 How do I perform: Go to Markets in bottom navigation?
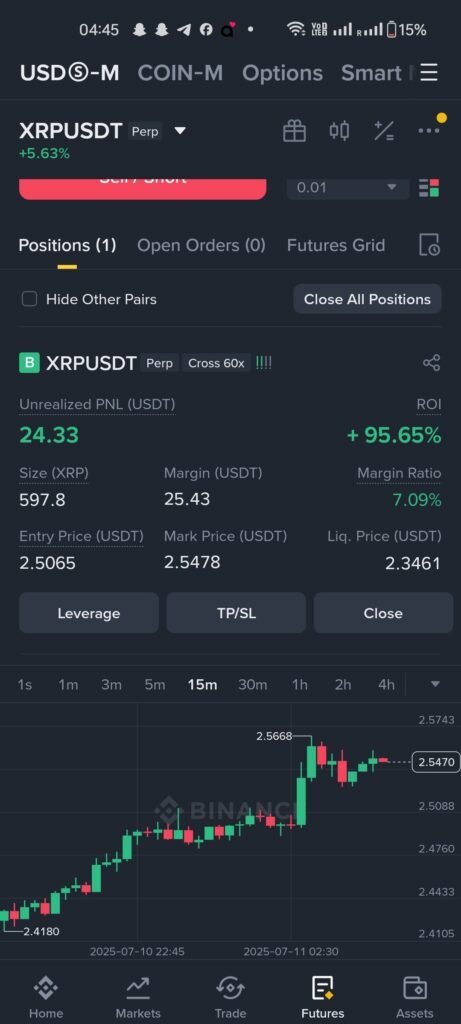point(138,997)
